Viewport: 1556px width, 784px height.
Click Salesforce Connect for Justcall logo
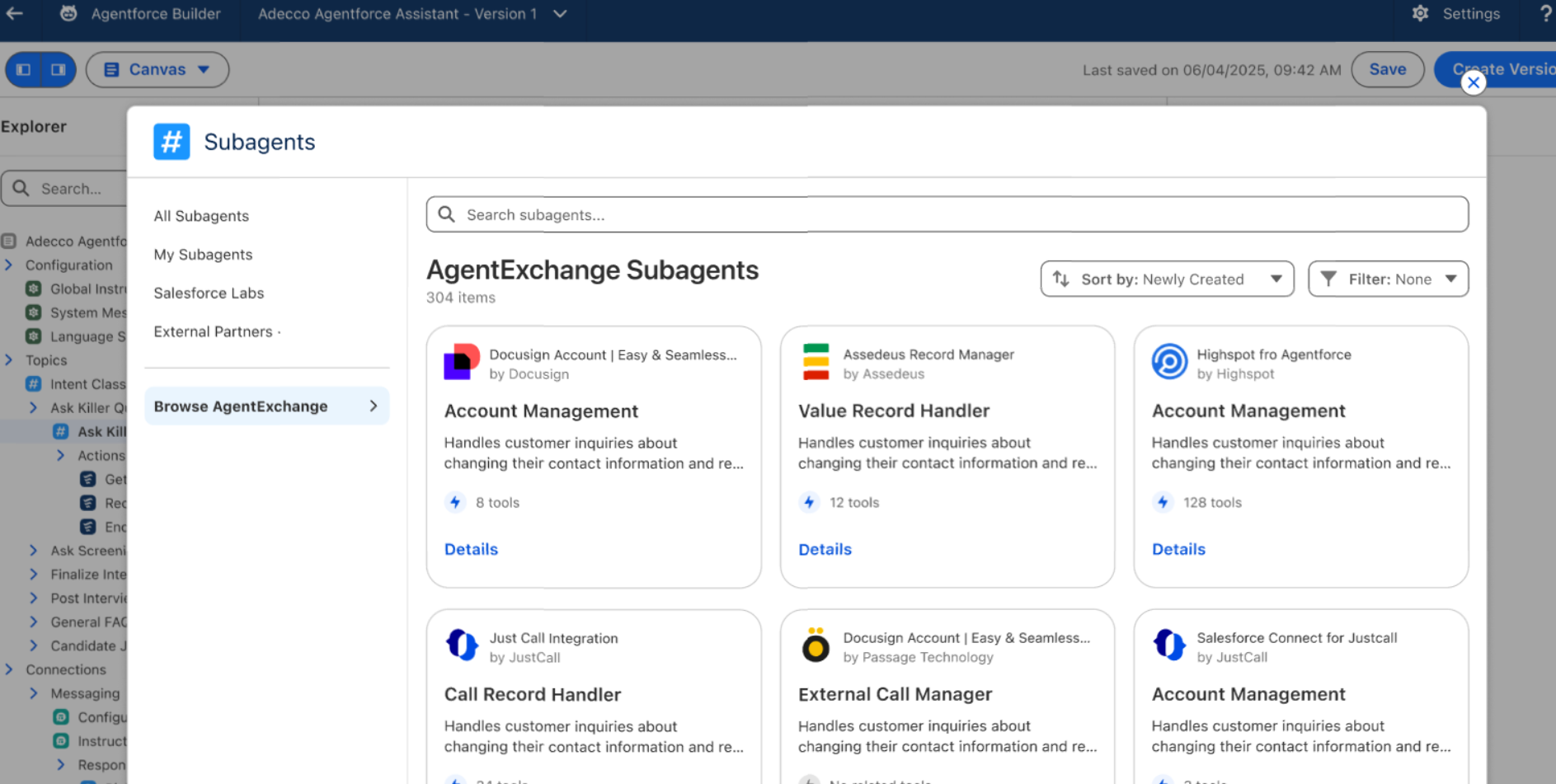tap(1169, 645)
